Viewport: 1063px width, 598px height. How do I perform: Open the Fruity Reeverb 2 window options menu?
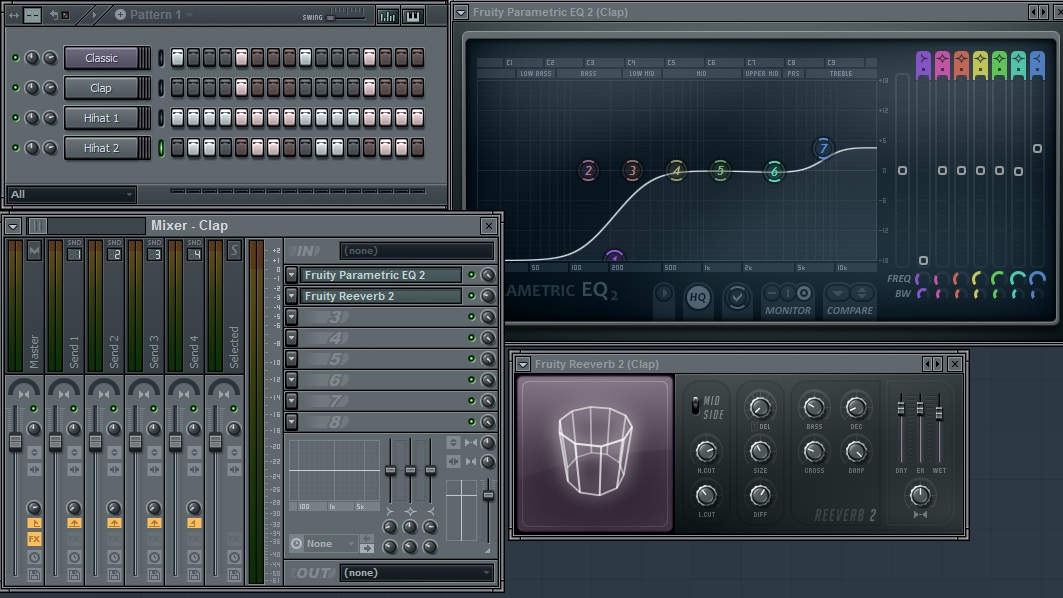[525, 364]
